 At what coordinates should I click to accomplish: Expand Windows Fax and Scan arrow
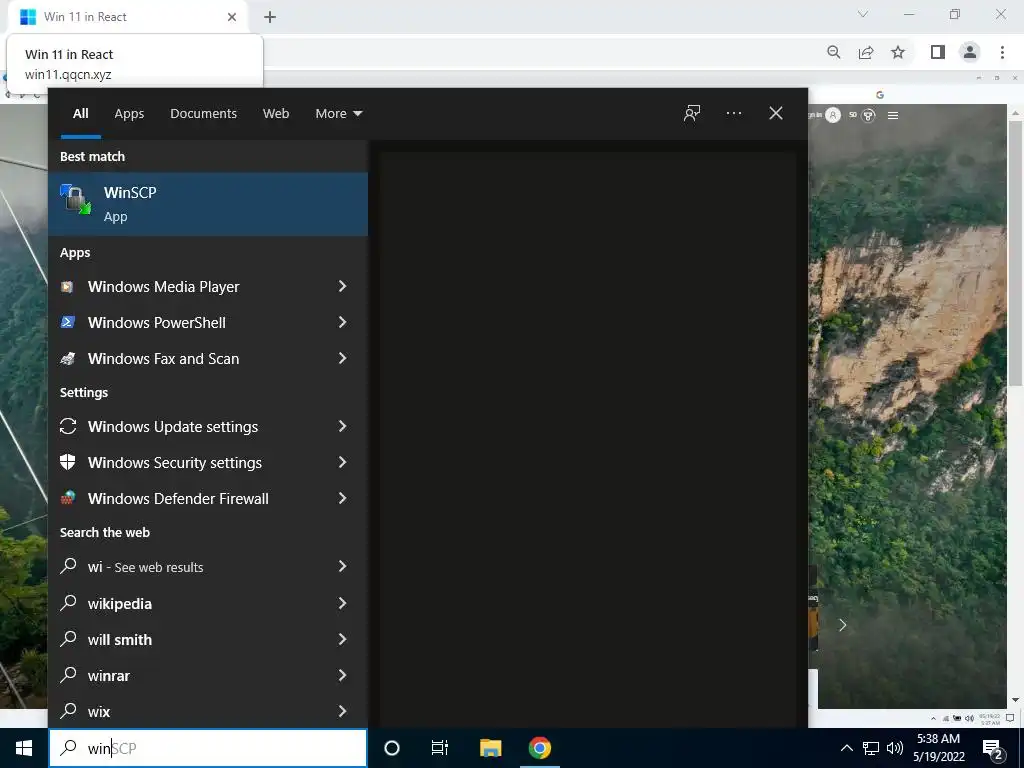point(342,358)
